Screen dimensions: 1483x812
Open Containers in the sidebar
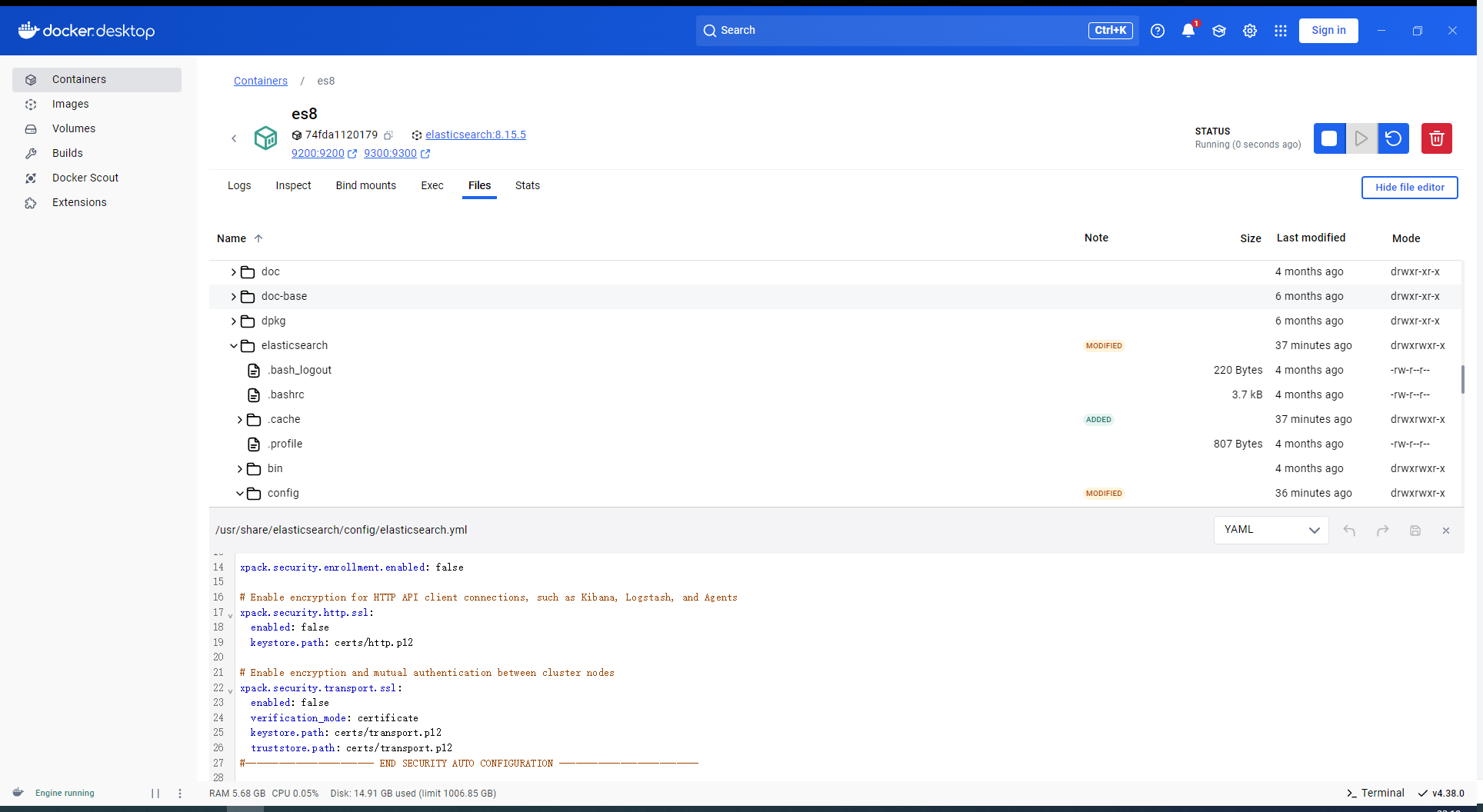coord(97,80)
